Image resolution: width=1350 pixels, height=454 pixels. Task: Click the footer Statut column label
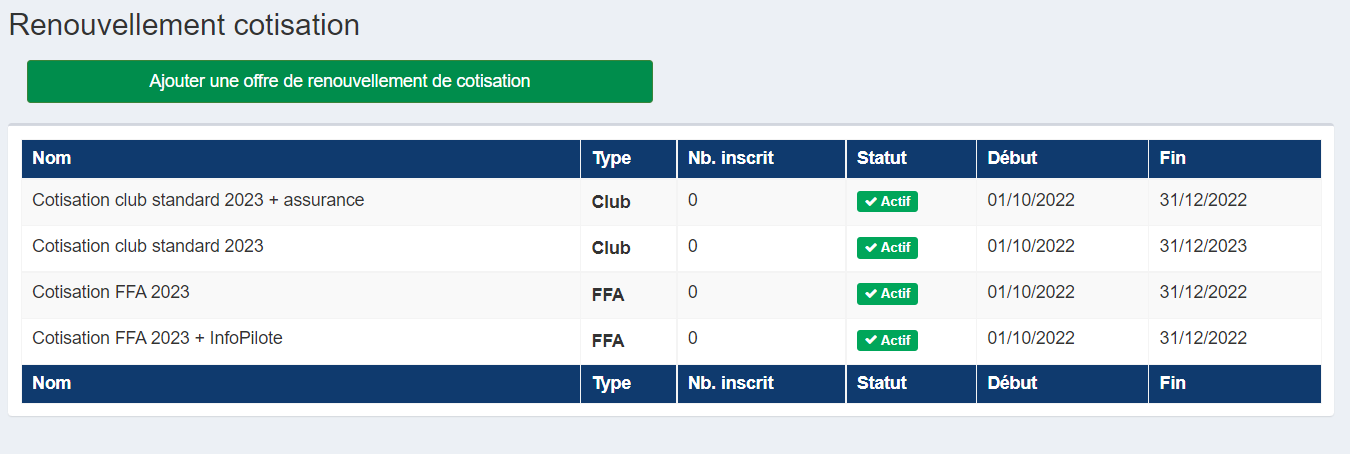click(882, 383)
